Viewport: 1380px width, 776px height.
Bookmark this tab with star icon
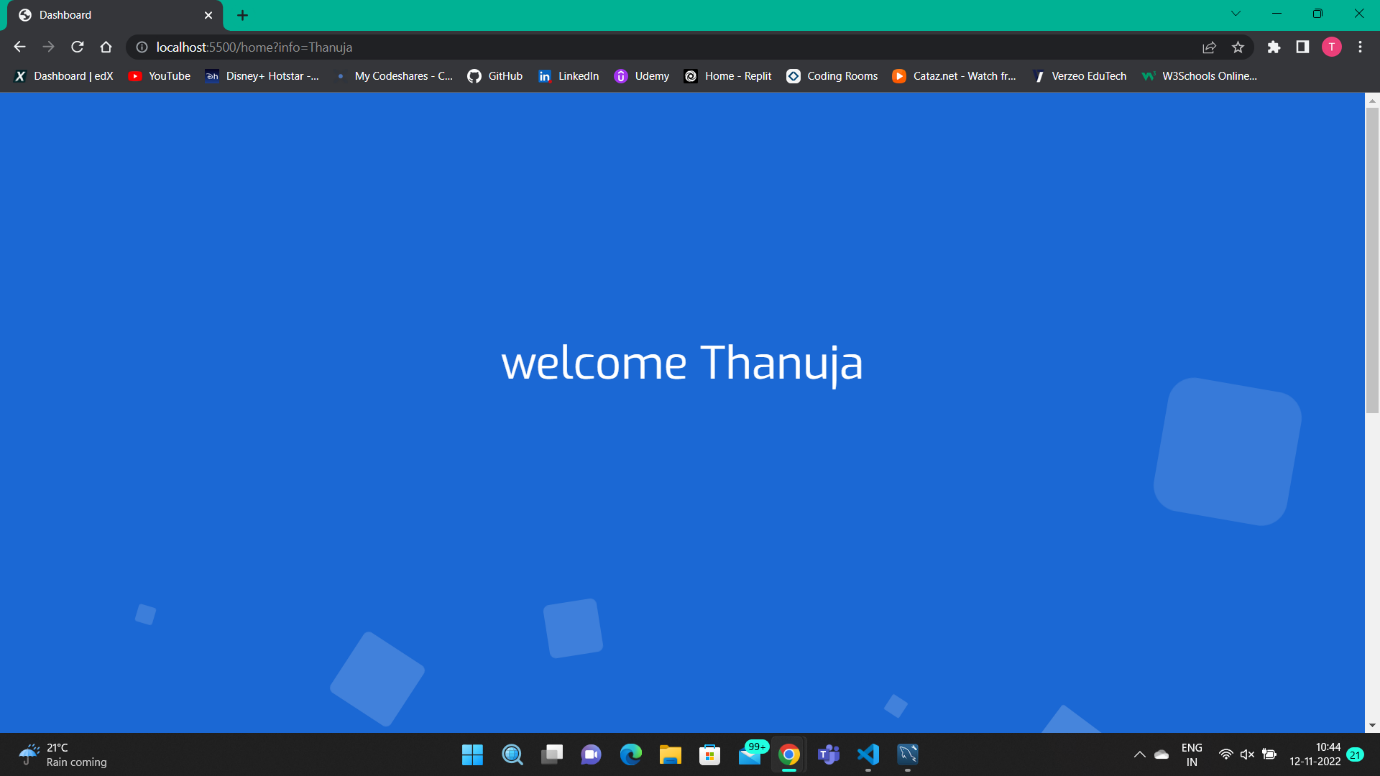[1238, 47]
